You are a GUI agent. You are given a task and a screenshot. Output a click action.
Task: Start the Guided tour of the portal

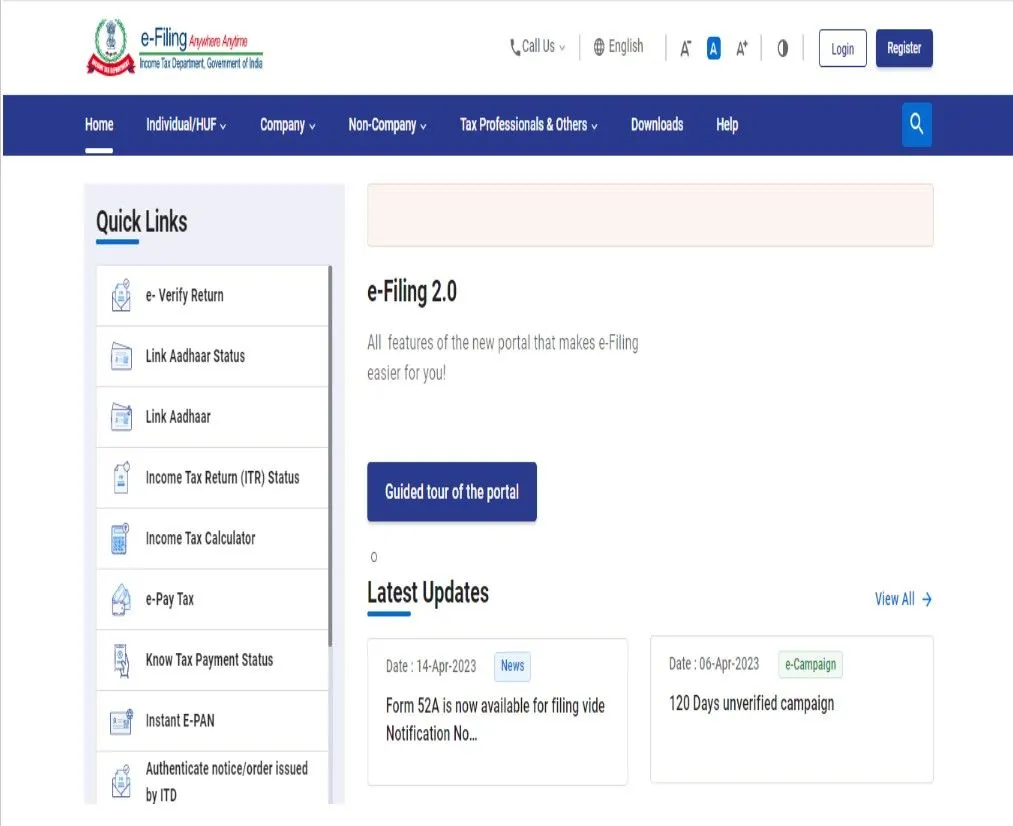point(452,492)
